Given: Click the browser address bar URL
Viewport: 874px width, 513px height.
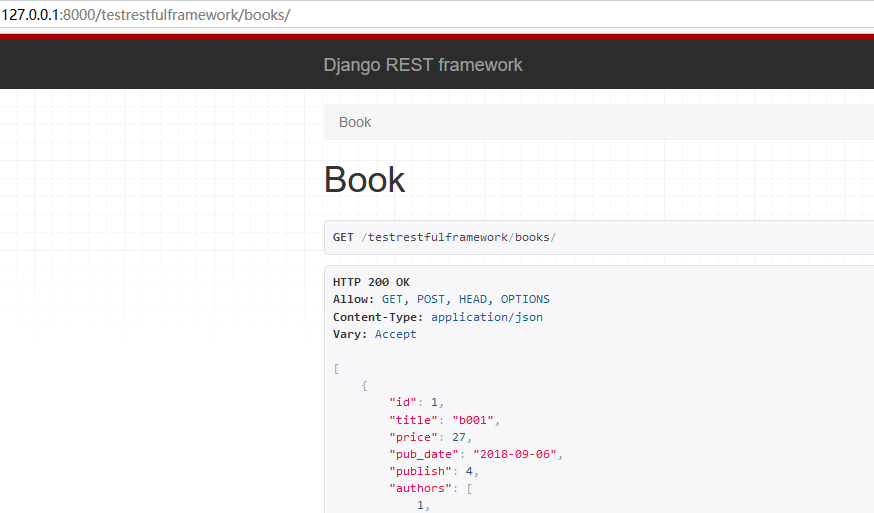Looking at the screenshot, I should click(146, 14).
